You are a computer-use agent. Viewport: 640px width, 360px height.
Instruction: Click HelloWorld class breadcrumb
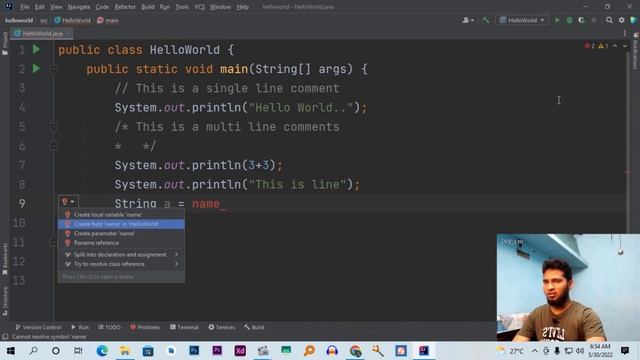tap(72, 20)
